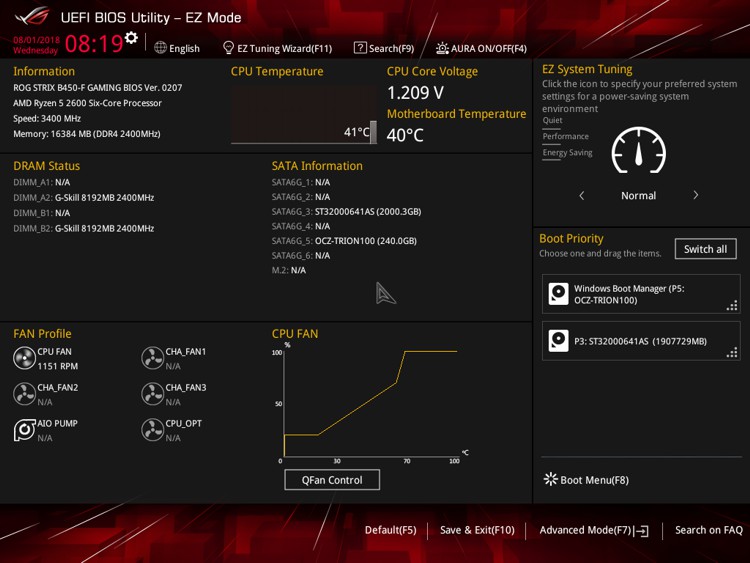Click the FAN Profile heading
Viewport: 750px width, 563px height.
point(42,333)
